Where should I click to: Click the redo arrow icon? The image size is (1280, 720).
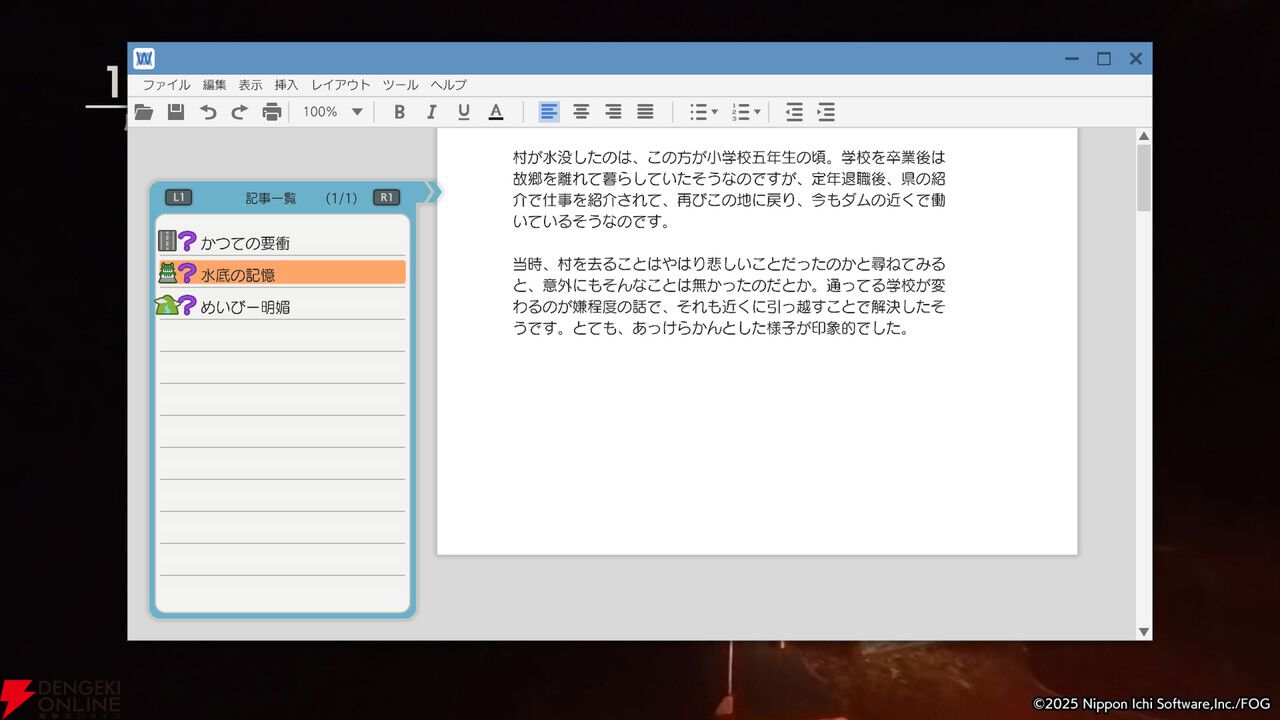[239, 112]
